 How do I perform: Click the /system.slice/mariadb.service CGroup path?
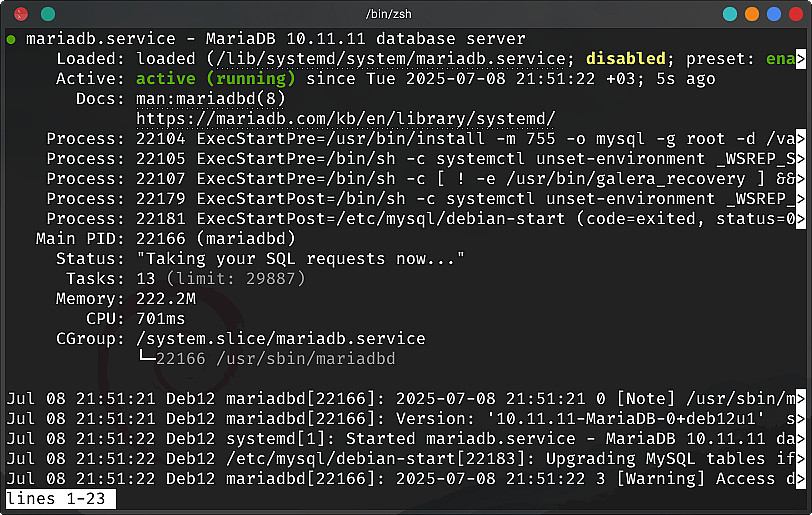click(280, 338)
